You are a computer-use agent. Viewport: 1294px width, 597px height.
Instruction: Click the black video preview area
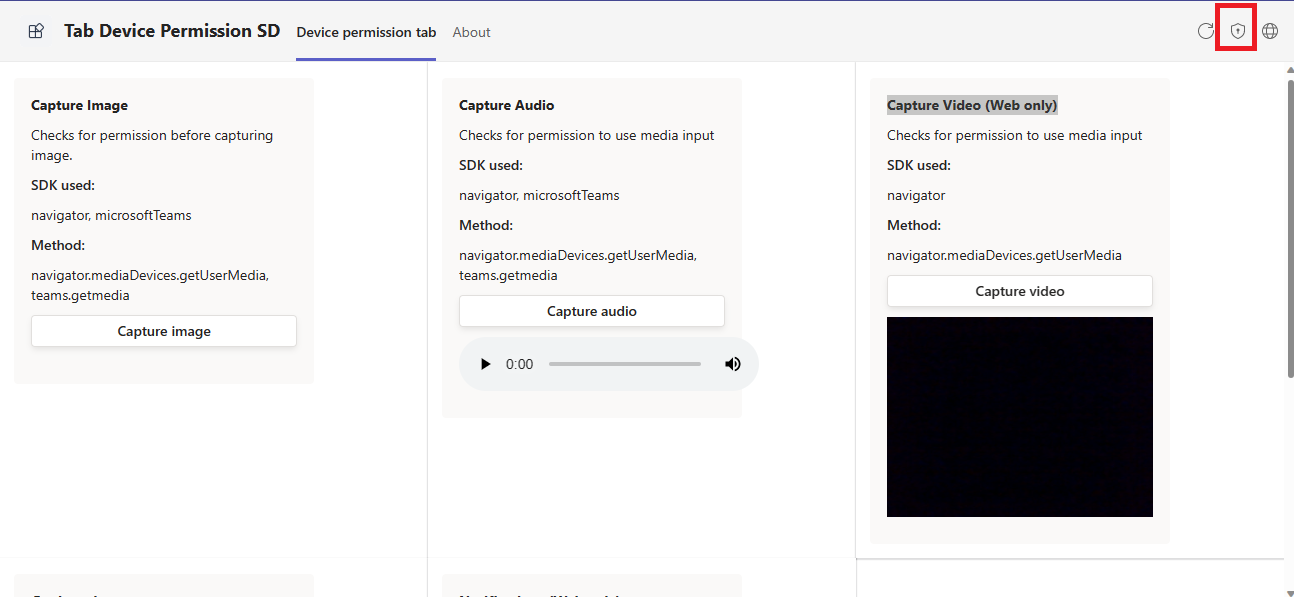1019,416
